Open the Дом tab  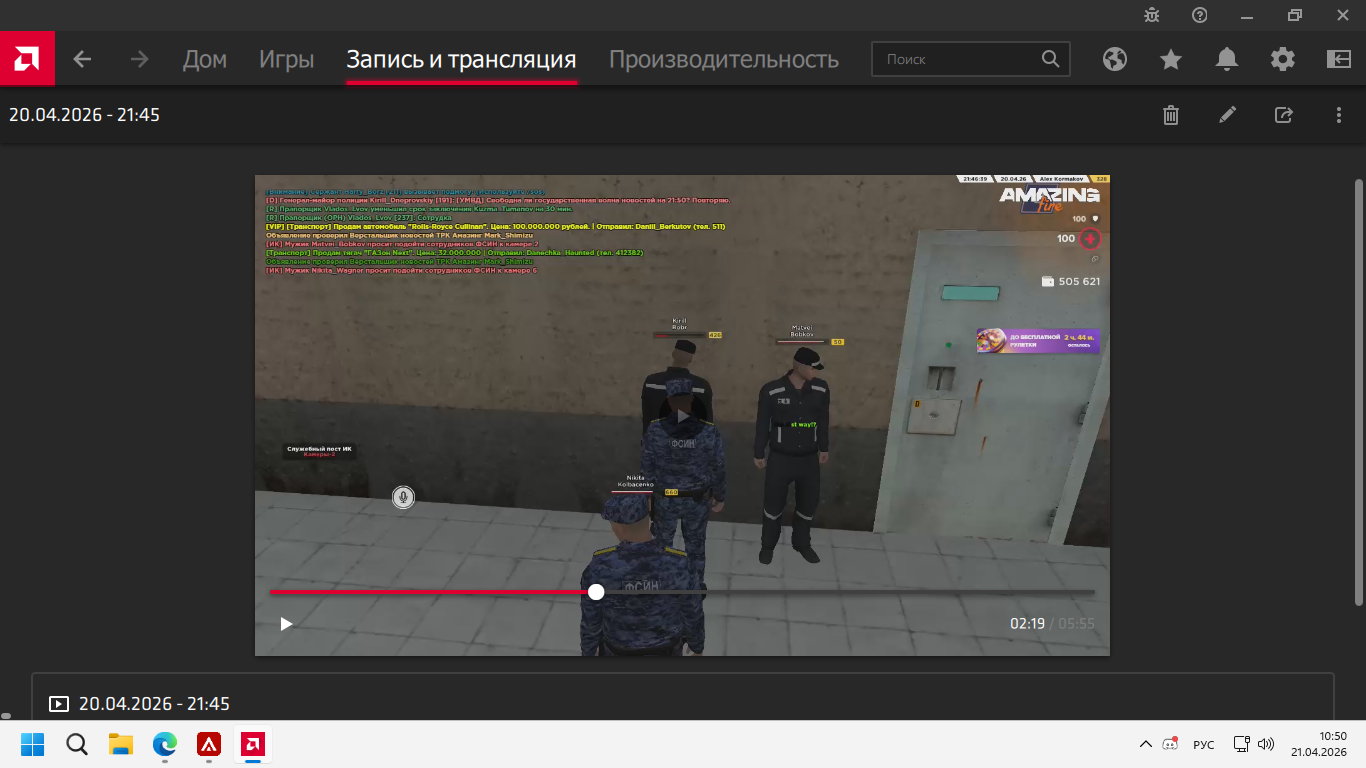click(x=205, y=59)
